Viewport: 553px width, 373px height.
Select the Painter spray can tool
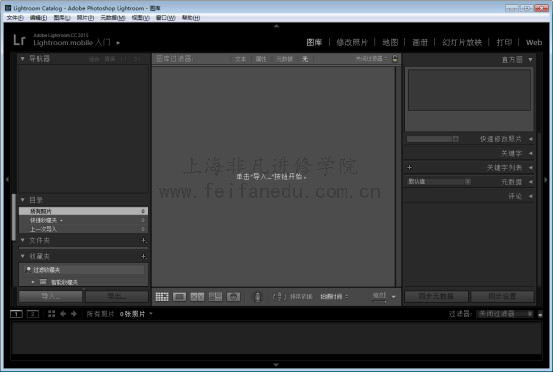tap(258, 296)
